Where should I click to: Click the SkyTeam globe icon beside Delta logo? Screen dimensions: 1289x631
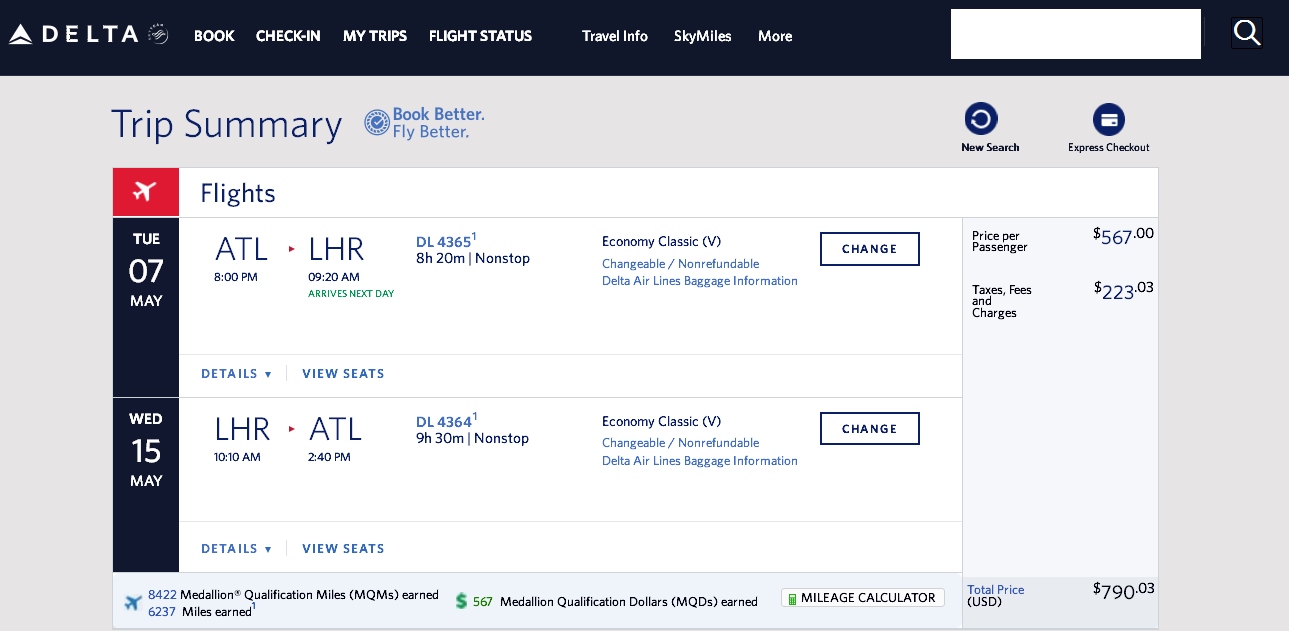[x=157, y=33]
